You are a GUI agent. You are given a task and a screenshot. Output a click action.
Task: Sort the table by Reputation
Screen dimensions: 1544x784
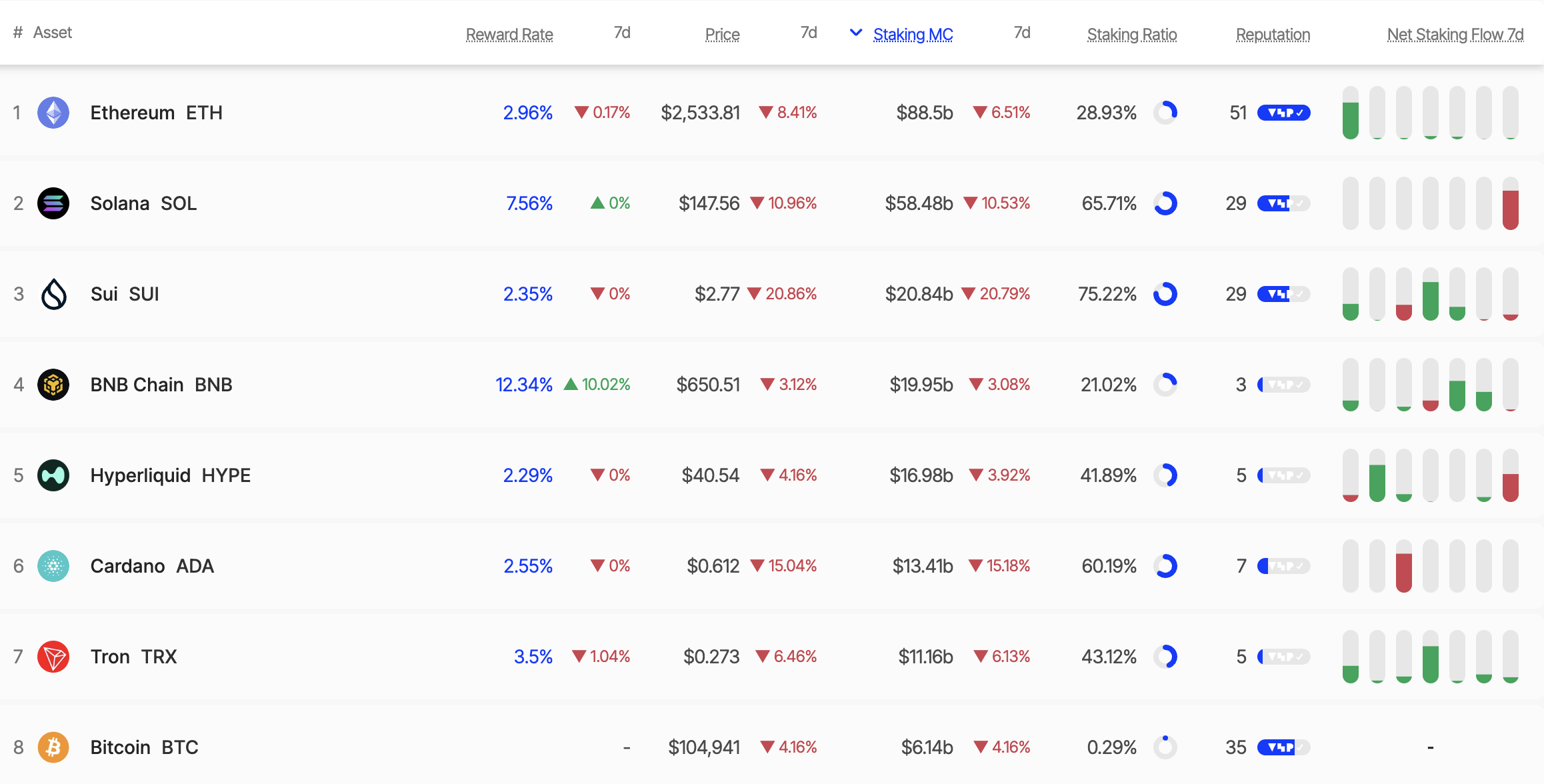(1273, 33)
